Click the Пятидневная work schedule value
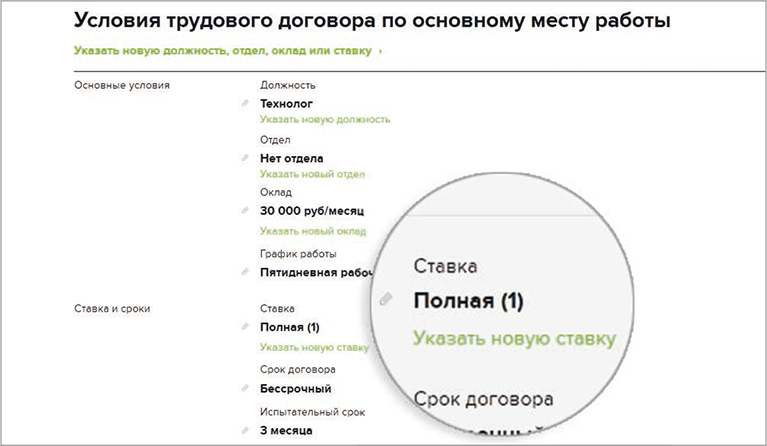Viewport: 767px width, 446px height. point(315,272)
